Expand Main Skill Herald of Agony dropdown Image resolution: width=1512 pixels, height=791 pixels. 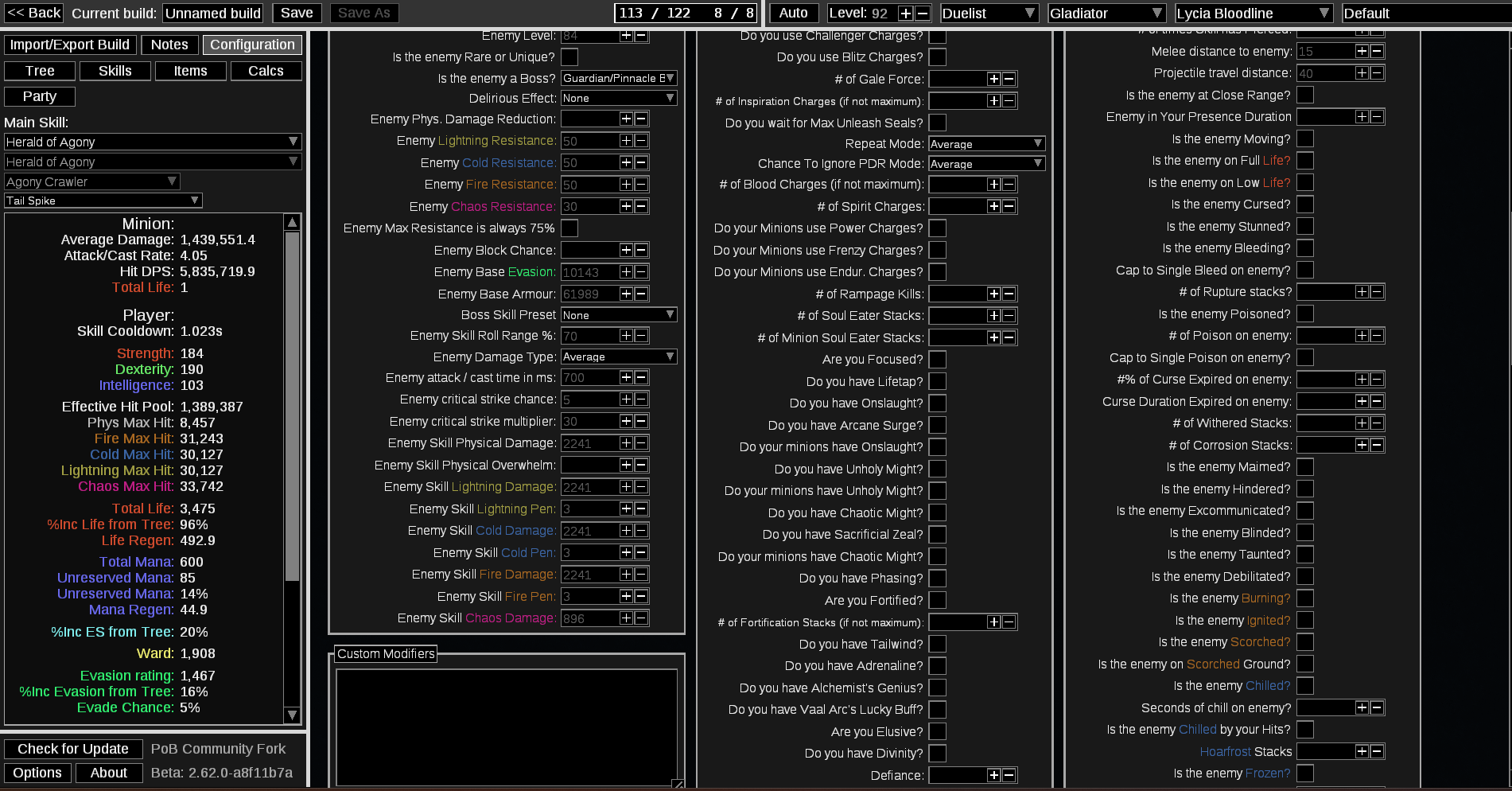[153, 142]
